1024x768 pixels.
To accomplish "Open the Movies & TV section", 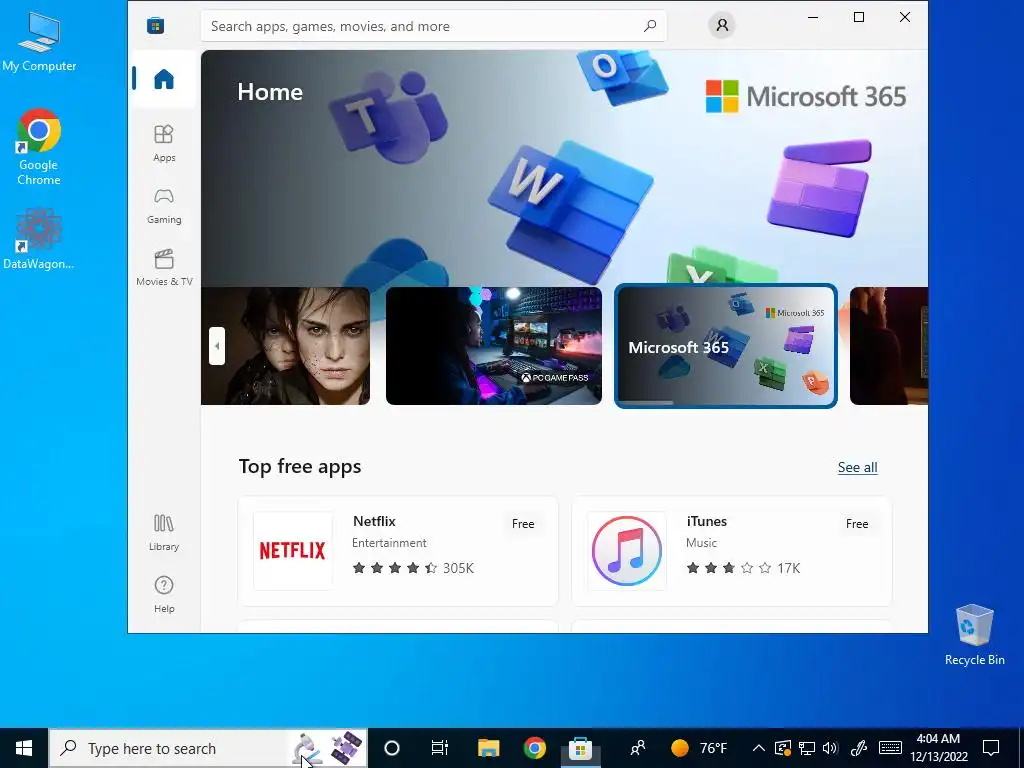I will 164,268.
